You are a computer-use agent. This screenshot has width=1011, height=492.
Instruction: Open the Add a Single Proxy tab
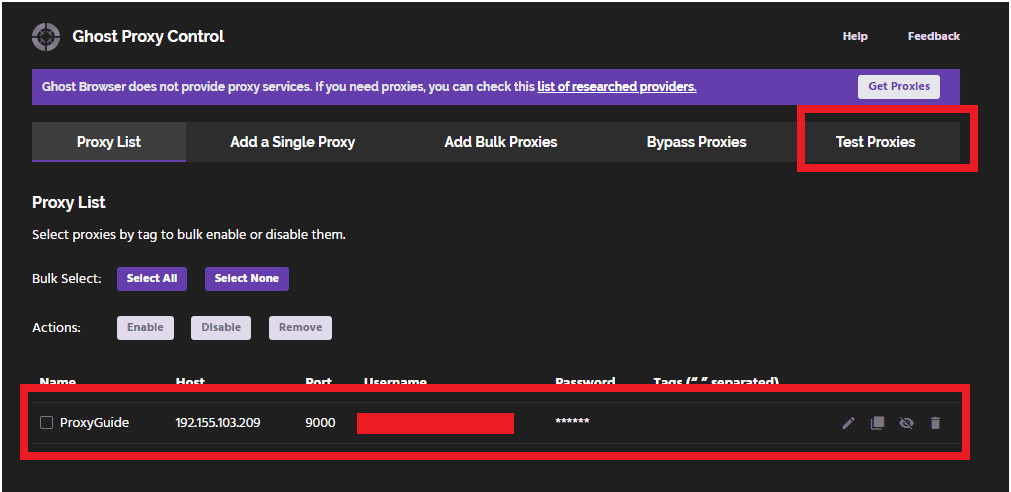[x=292, y=142]
